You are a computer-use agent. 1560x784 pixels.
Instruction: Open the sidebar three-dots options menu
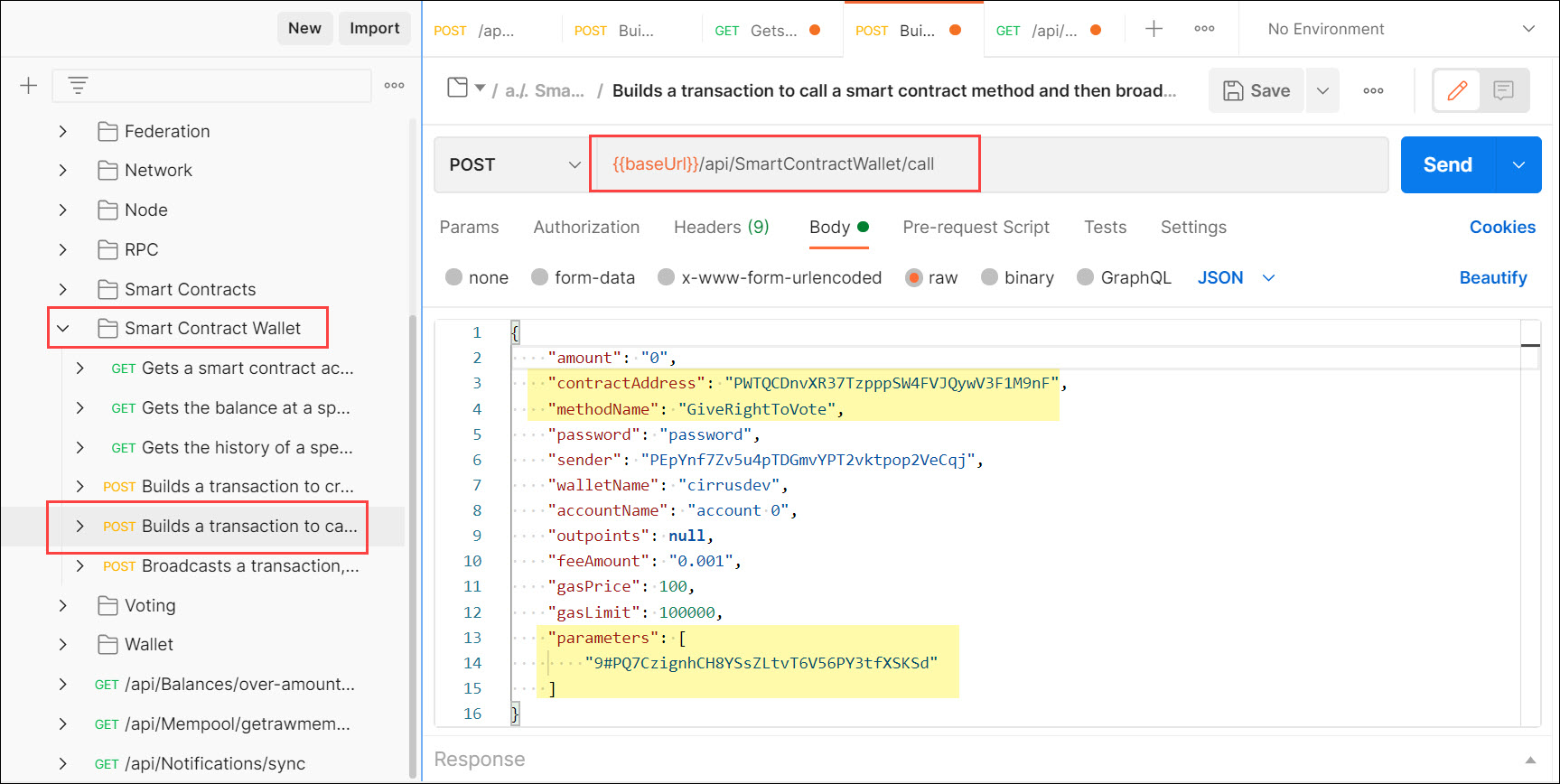pos(394,86)
